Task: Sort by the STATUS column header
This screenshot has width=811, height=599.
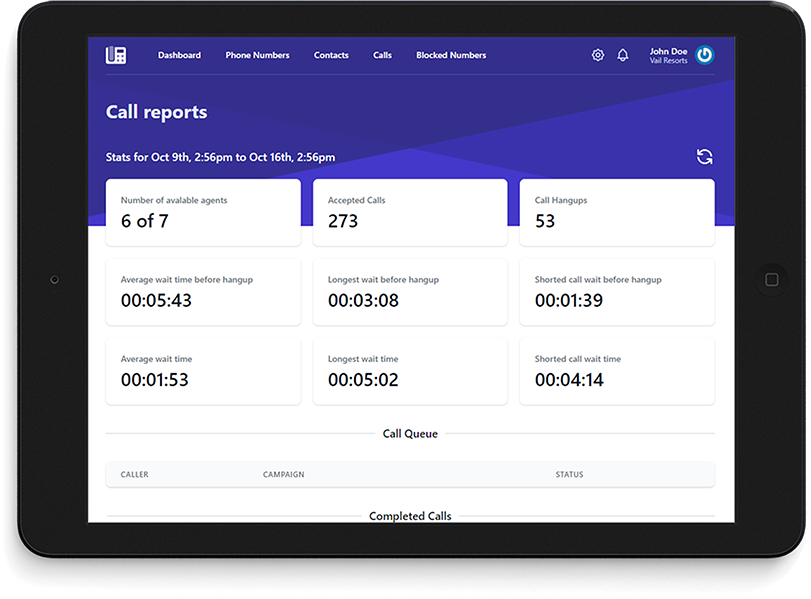Action: [569, 474]
